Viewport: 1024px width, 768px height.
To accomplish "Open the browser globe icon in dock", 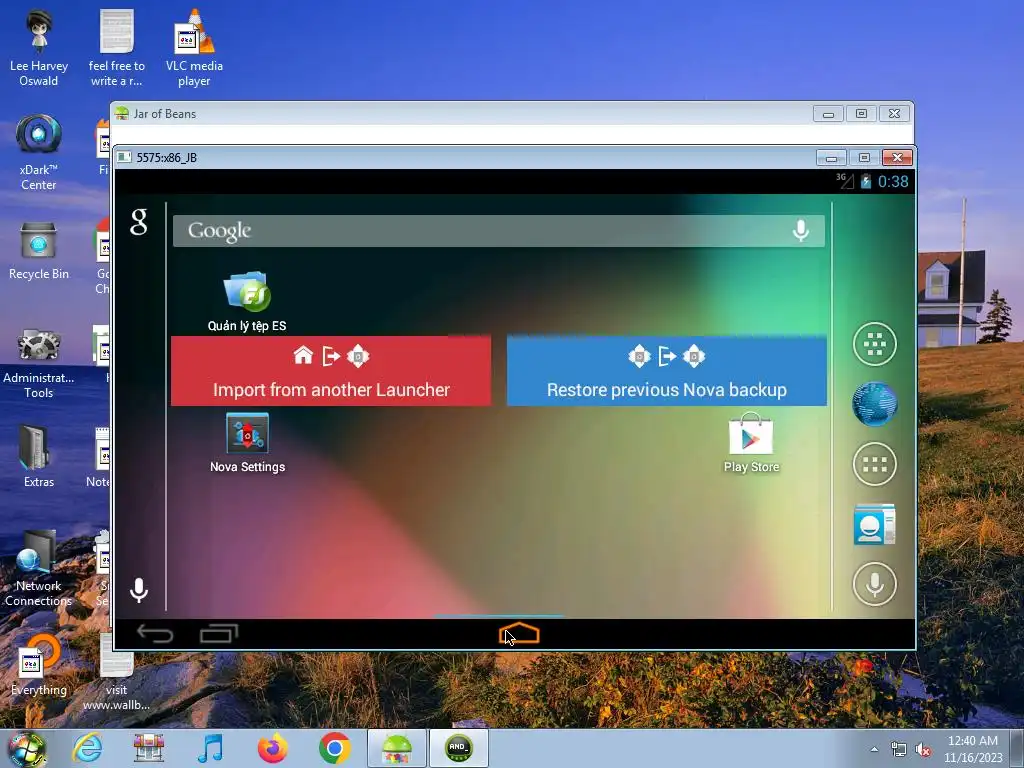I will pyautogui.click(x=874, y=404).
